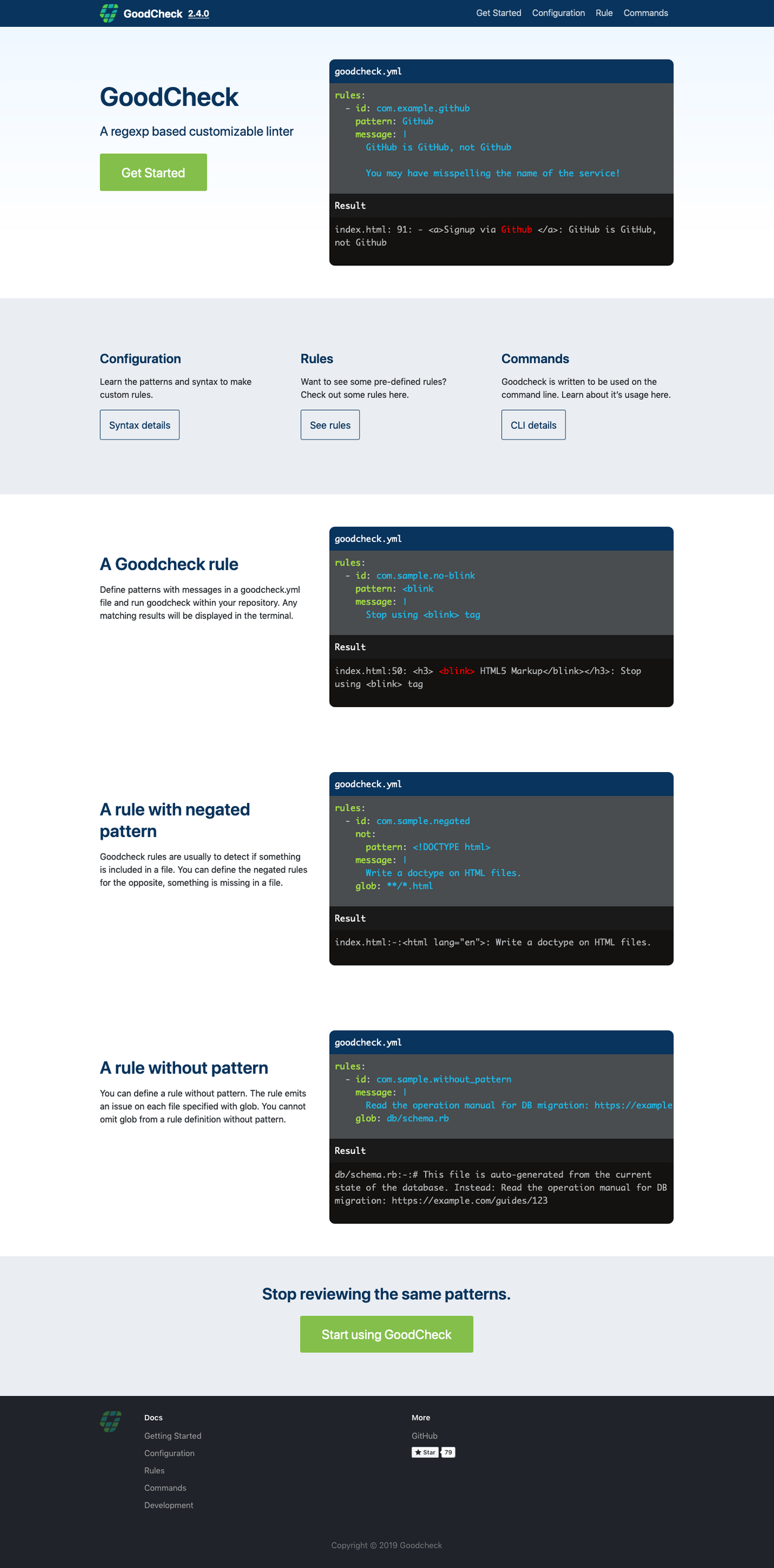Click the 'Rules' section heading

tap(316, 359)
